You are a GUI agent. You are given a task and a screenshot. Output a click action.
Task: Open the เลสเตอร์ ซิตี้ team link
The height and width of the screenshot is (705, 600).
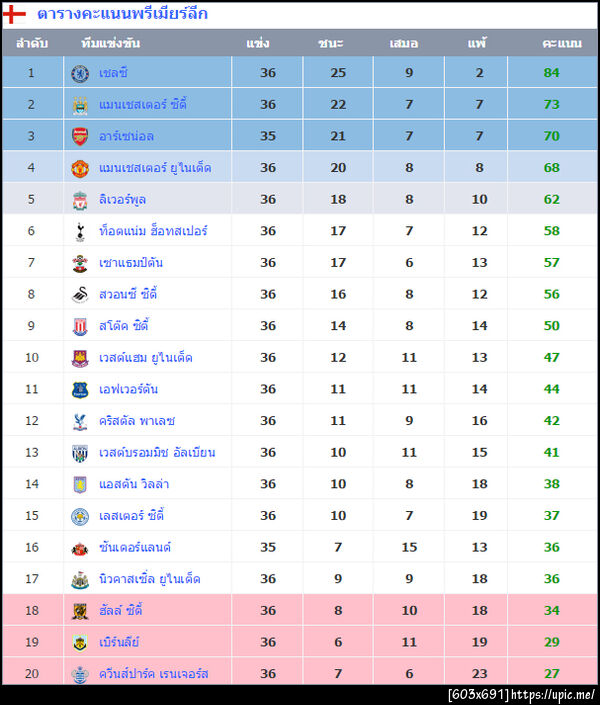131,516
